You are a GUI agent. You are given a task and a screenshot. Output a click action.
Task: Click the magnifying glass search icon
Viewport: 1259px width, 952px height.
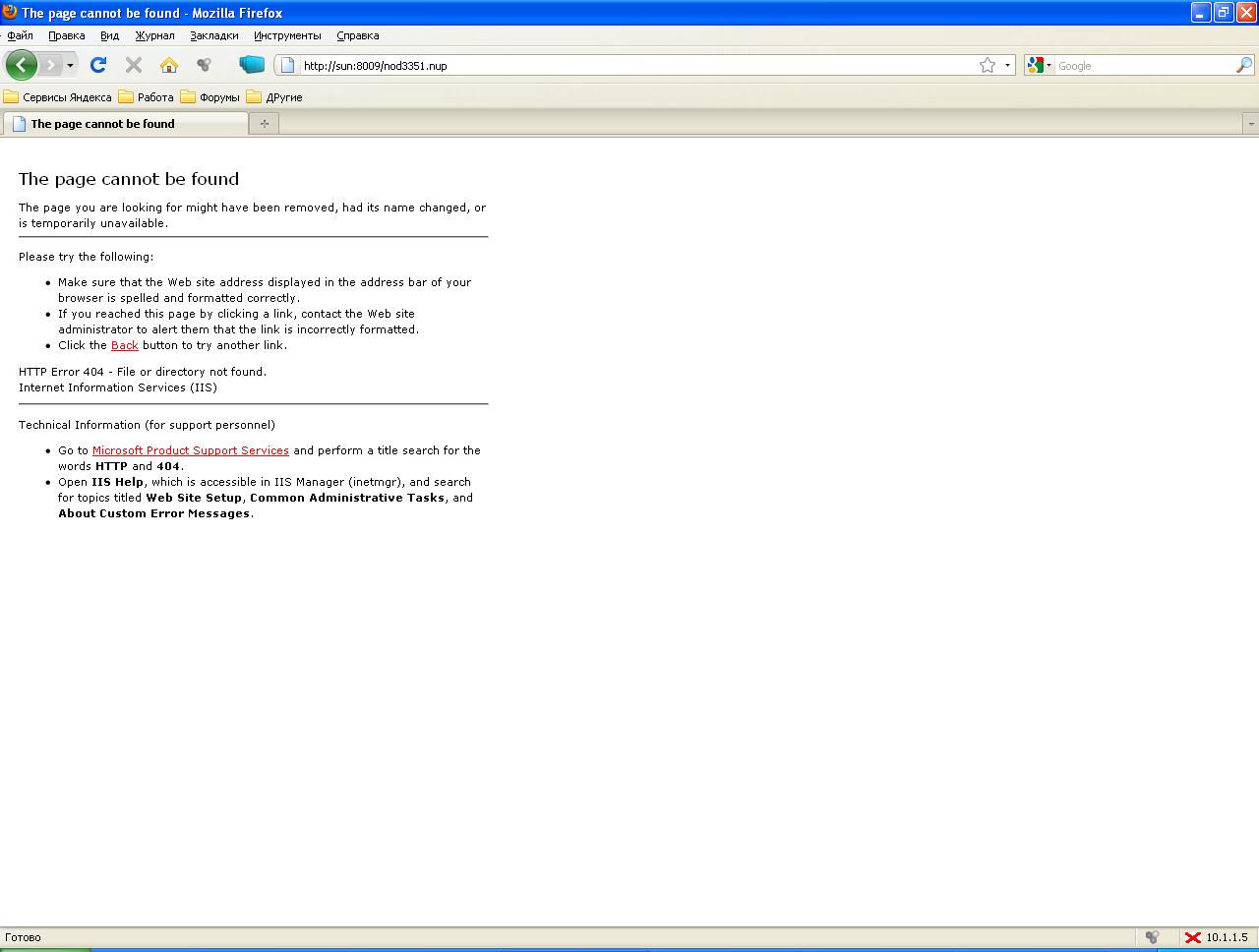coord(1243,66)
